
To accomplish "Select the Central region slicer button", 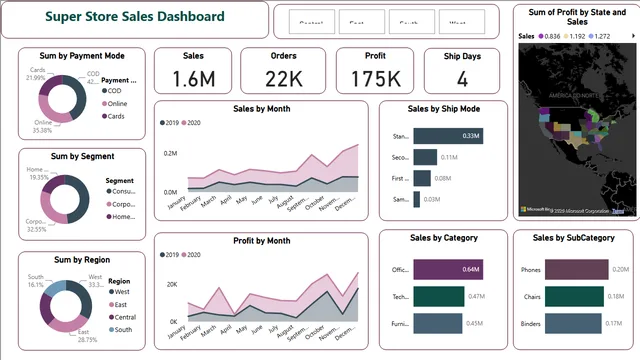I will [312, 22].
